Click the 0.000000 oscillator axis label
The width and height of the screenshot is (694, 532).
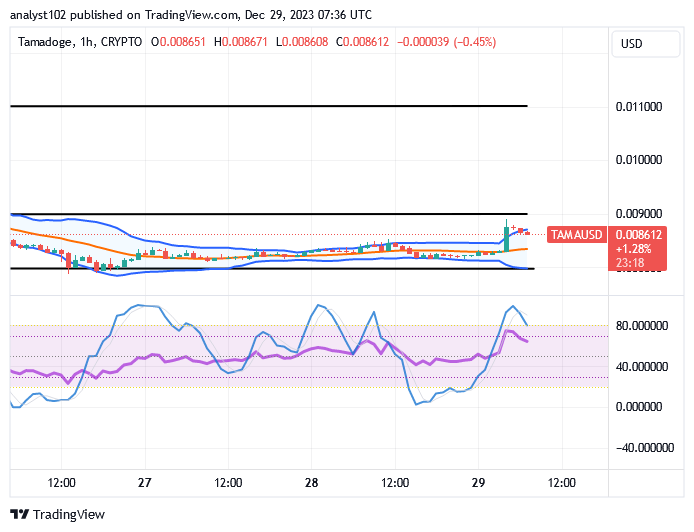click(639, 407)
